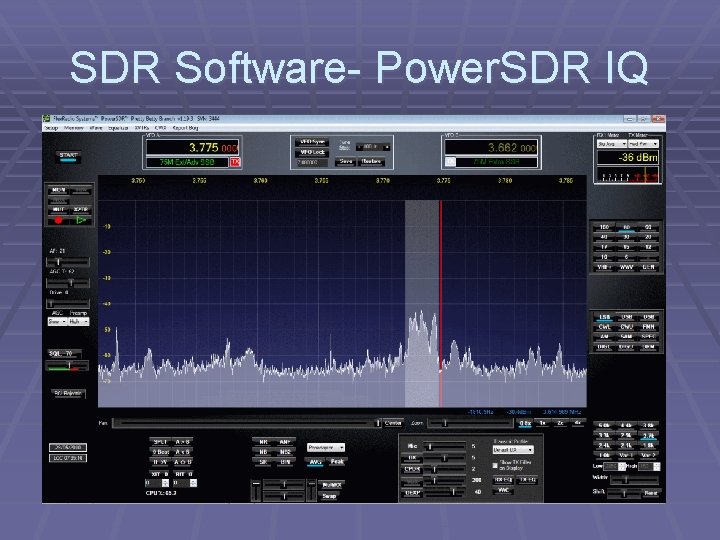Image resolution: width=720 pixels, height=540 pixels.
Task: Open the Tune Step selector
Action: 373,147
